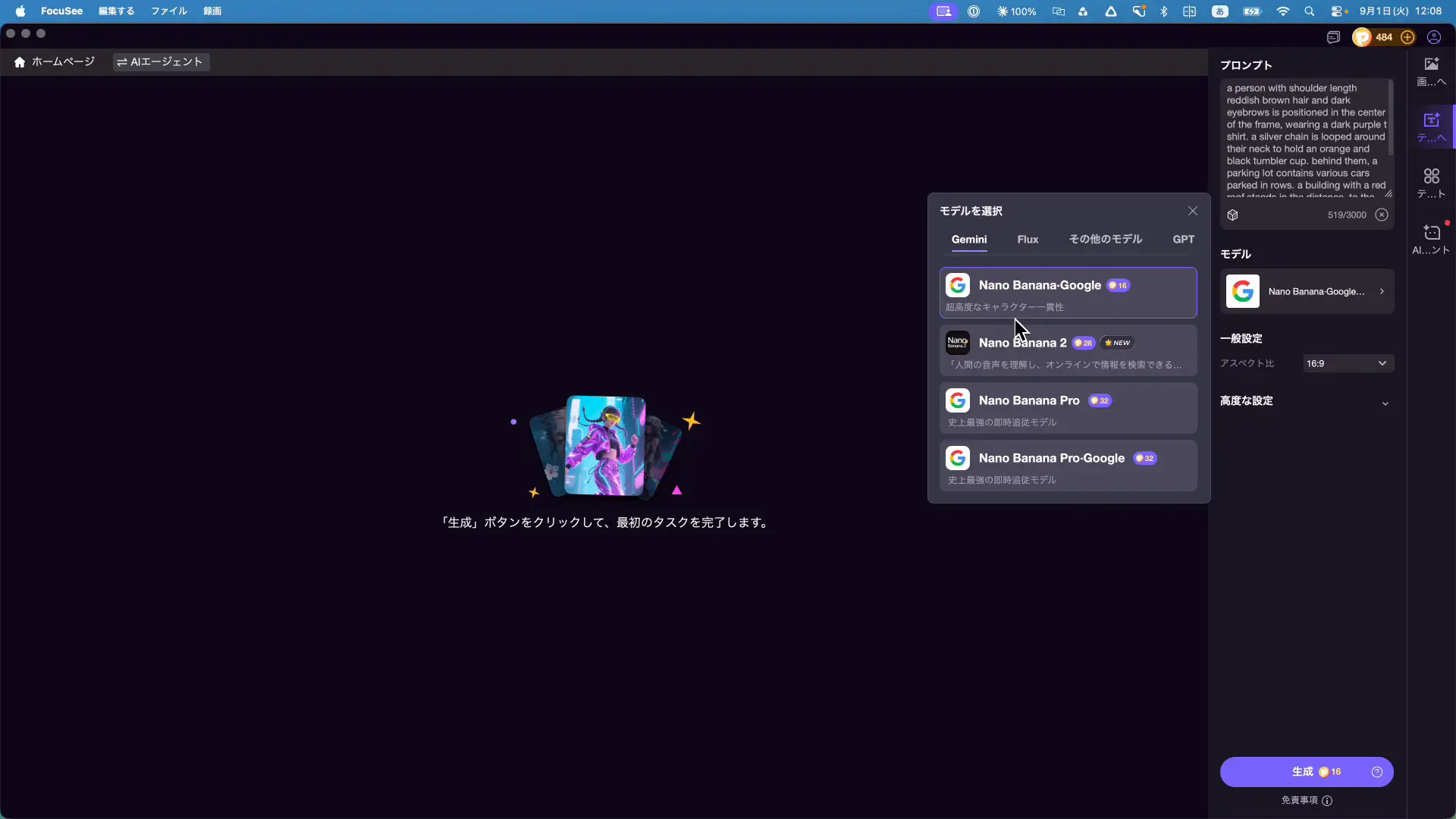Select the Nano Banana 2 model
1456x819 pixels.
point(1068,350)
